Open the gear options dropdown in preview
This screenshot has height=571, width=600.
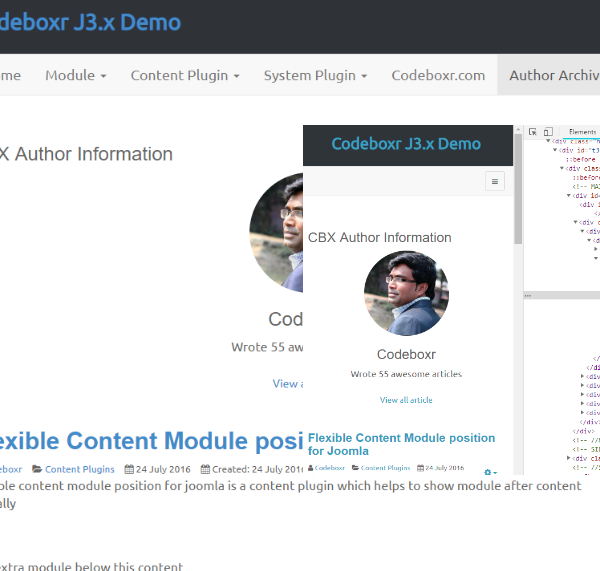click(491, 472)
